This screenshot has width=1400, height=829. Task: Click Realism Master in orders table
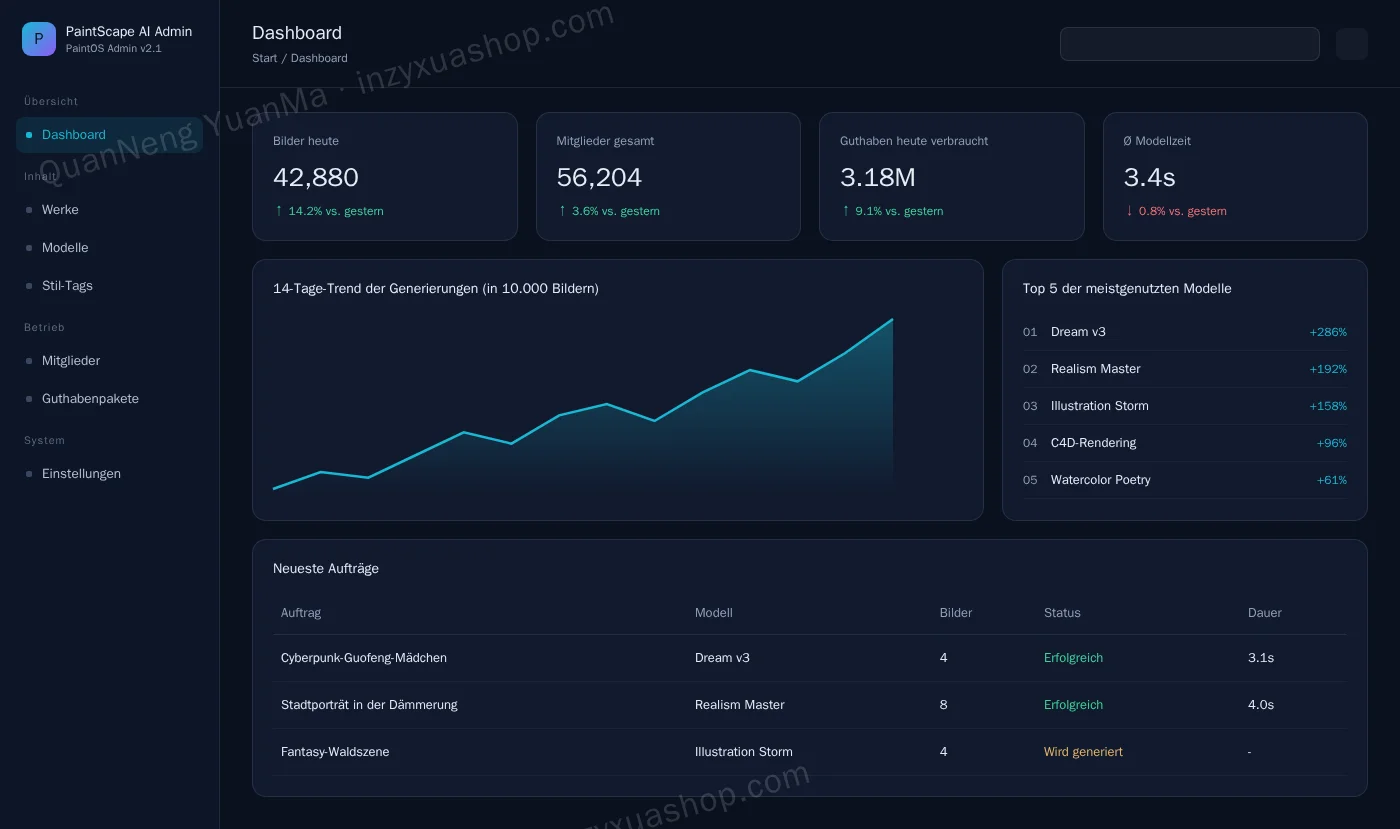[740, 705]
